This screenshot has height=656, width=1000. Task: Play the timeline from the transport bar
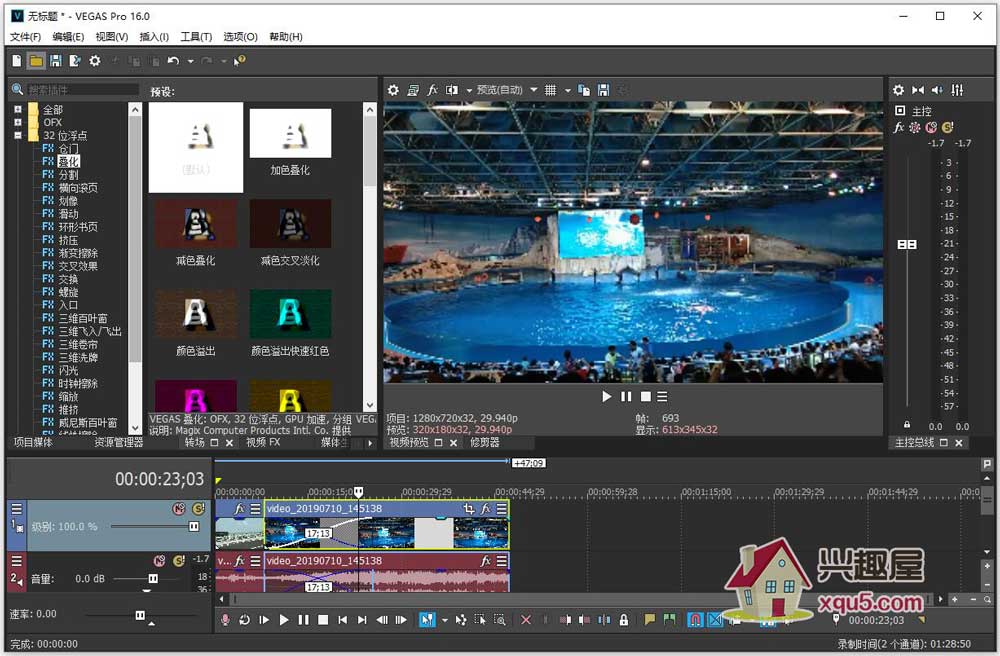point(284,619)
